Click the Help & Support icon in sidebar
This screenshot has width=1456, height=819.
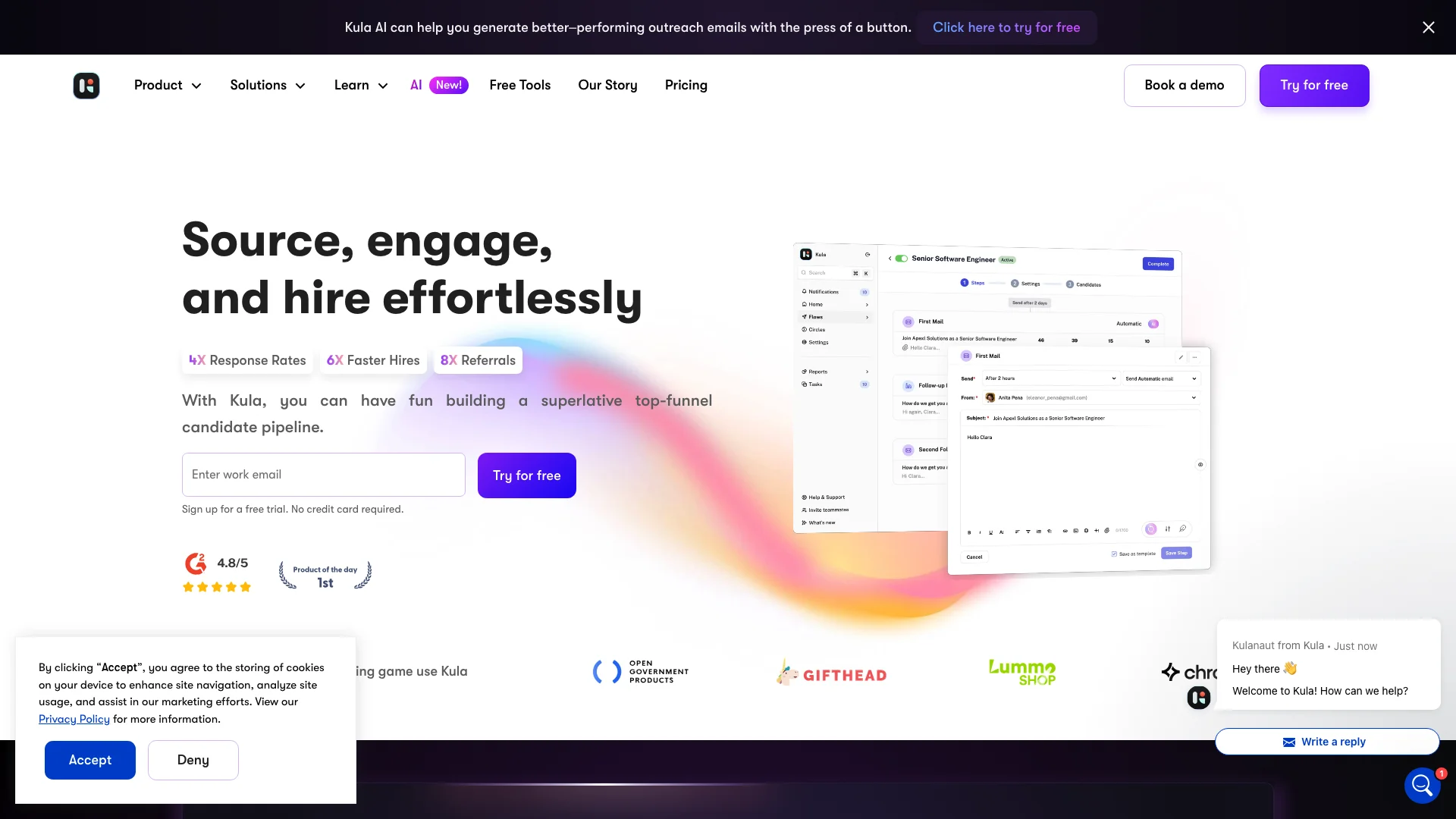pos(805,497)
